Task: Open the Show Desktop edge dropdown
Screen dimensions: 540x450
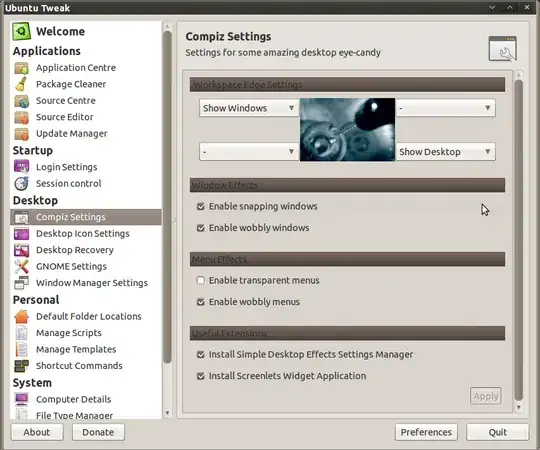Action: 446,152
